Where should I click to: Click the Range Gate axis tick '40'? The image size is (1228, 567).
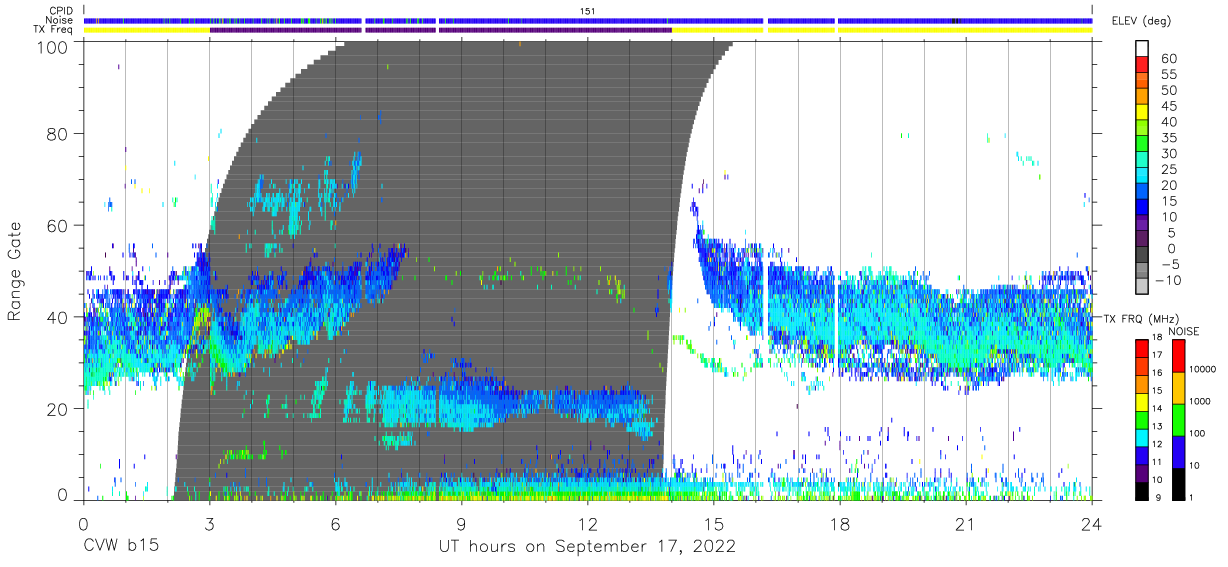[x=58, y=318]
